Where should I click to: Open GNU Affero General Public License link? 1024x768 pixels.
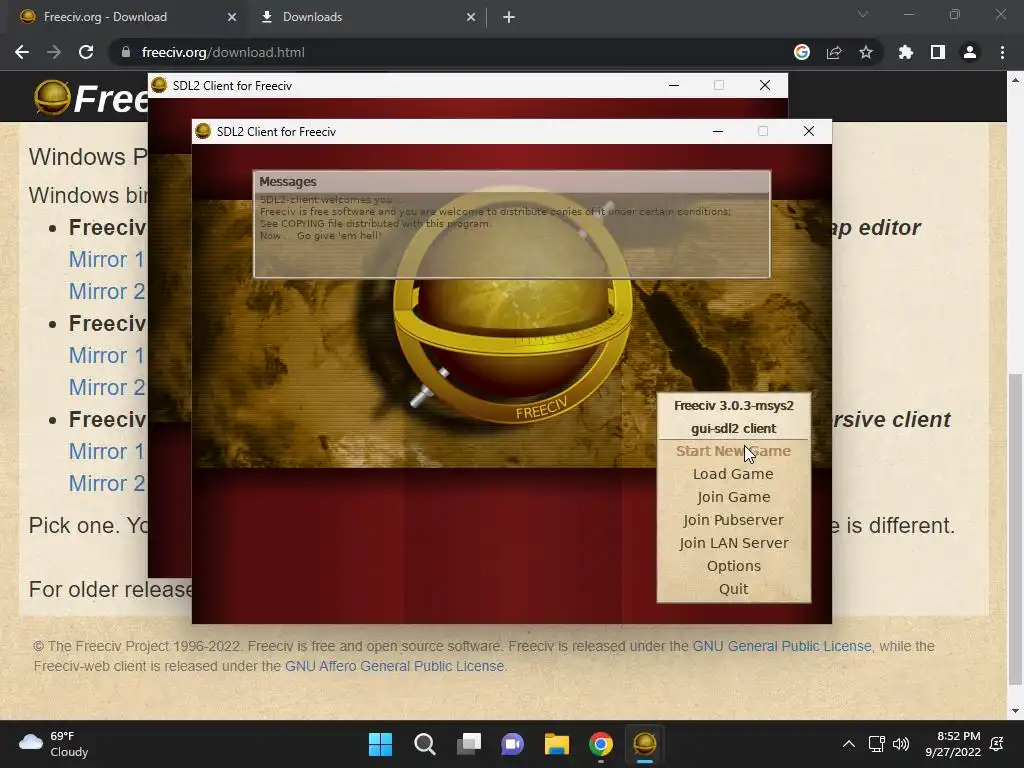point(394,666)
